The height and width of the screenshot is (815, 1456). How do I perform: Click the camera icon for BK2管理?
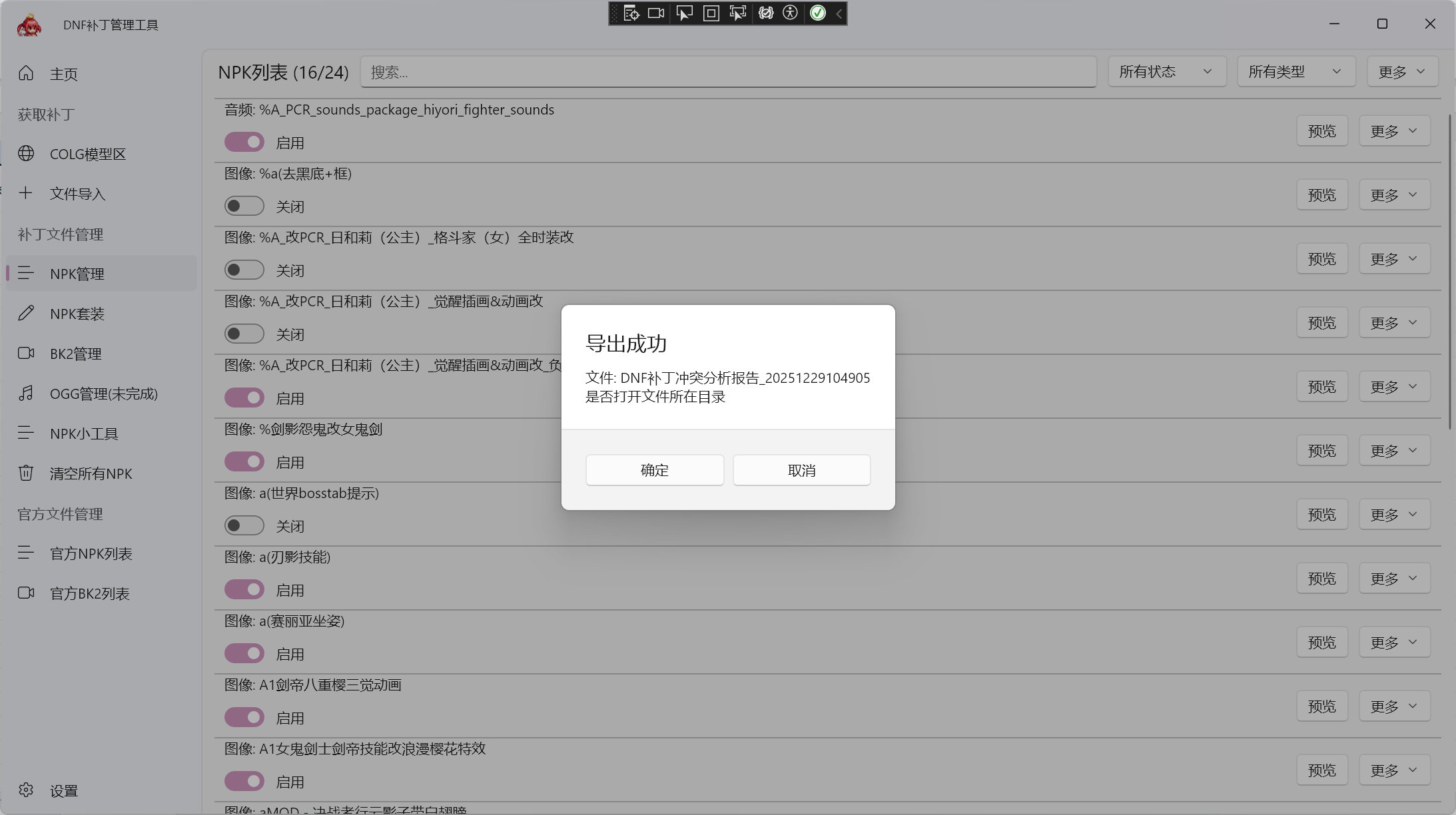(26, 353)
